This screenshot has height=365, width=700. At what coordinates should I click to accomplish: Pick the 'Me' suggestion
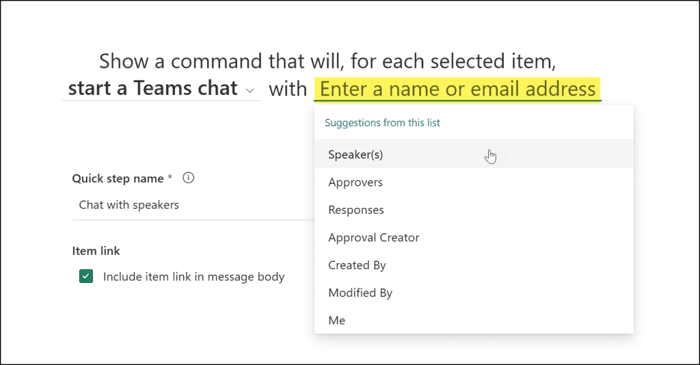click(474, 320)
